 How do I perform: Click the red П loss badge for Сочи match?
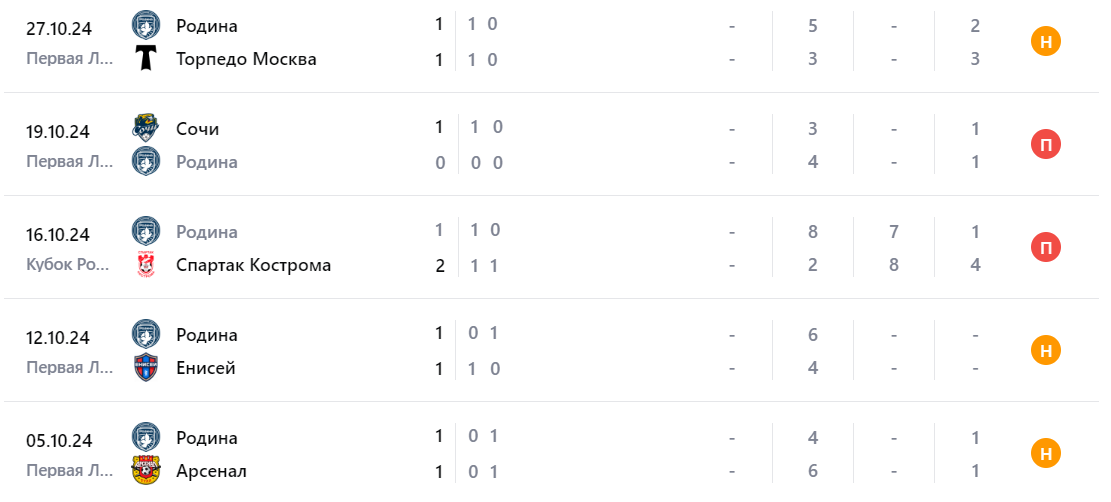point(1046,145)
